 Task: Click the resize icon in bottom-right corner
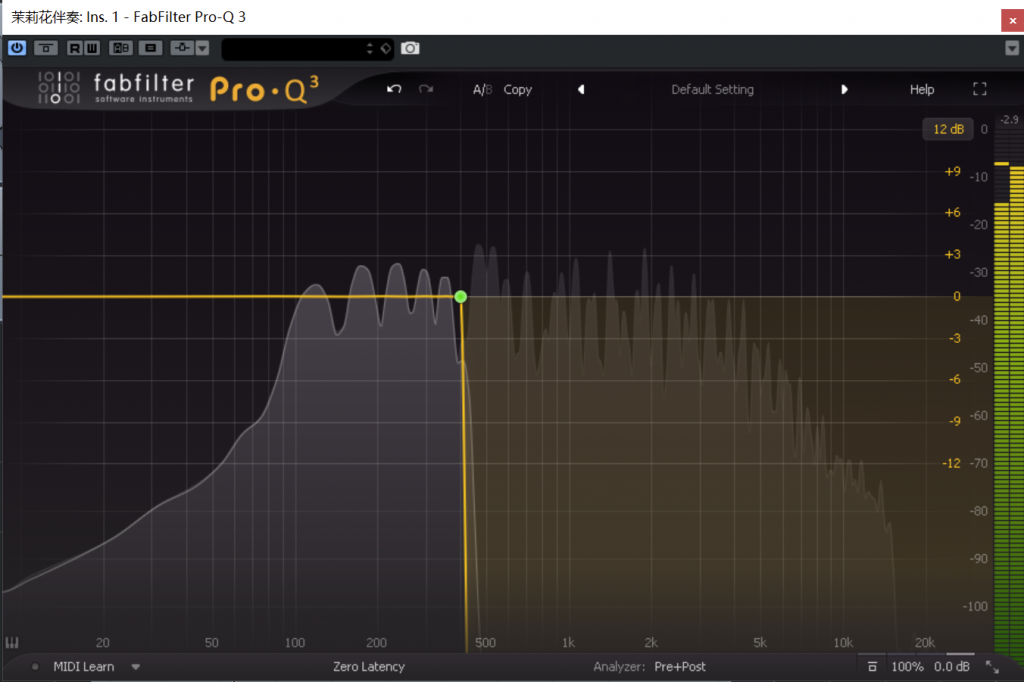pos(992,667)
